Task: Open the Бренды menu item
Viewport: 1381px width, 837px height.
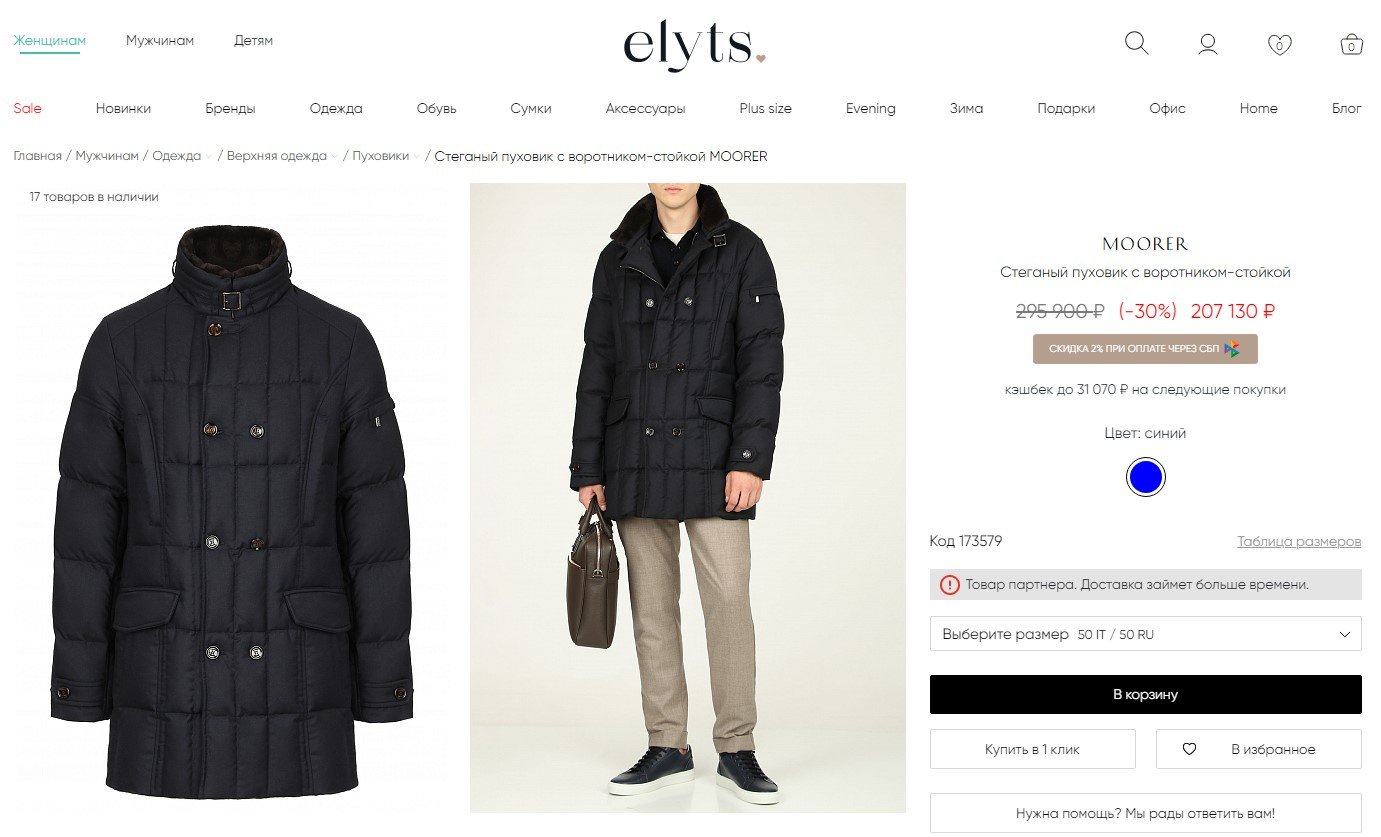Action: (230, 108)
